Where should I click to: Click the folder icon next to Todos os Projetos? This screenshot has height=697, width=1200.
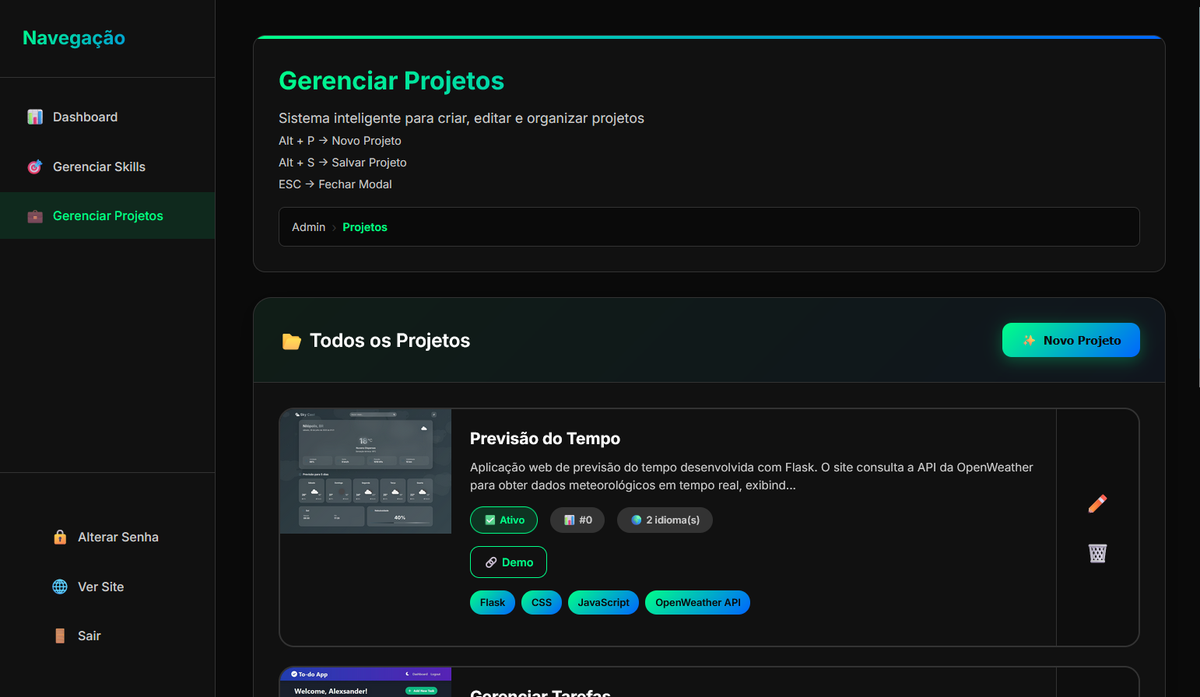click(x=291, y=341)
